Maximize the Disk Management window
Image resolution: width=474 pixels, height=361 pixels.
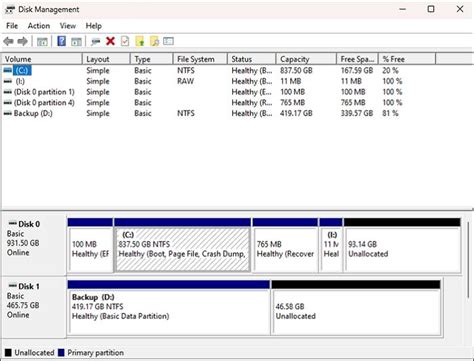tap(431, 9)
